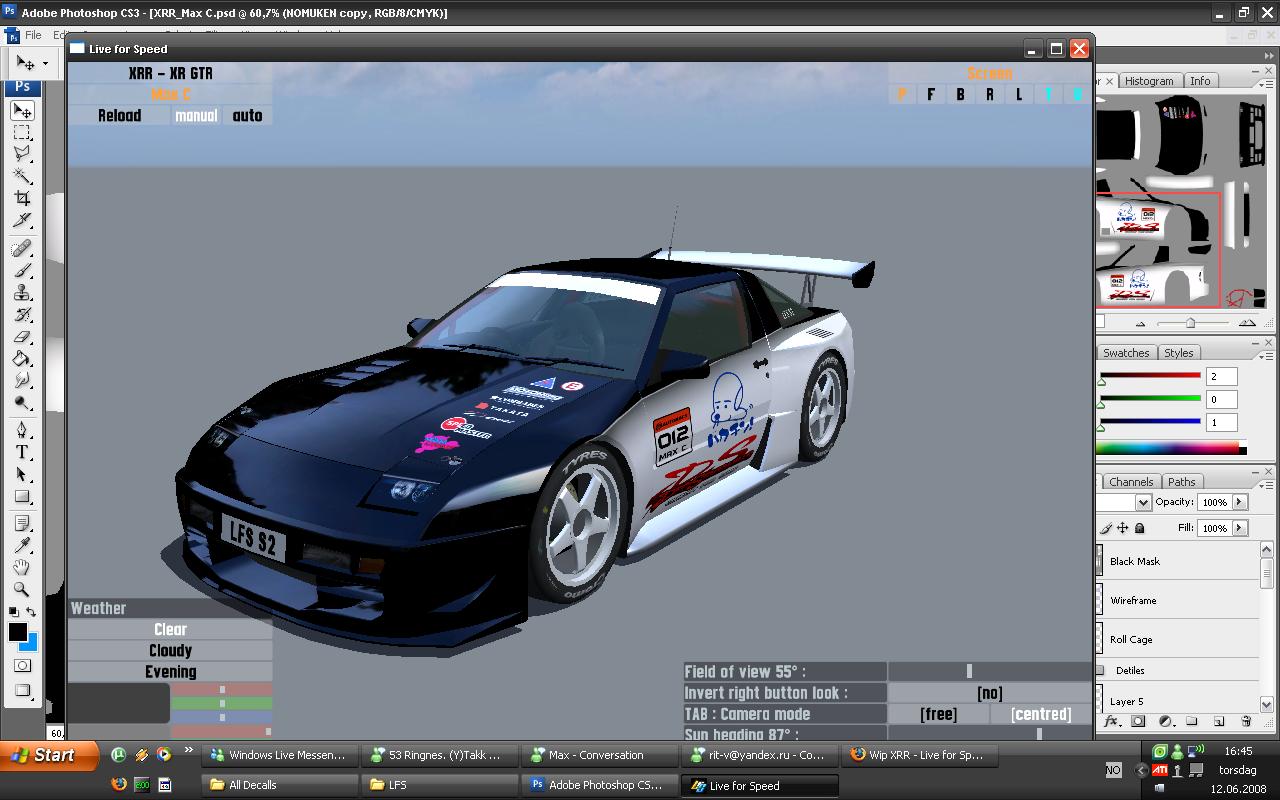
Task: Select the Paint Bucket tool
Action: tap(22, 359)
